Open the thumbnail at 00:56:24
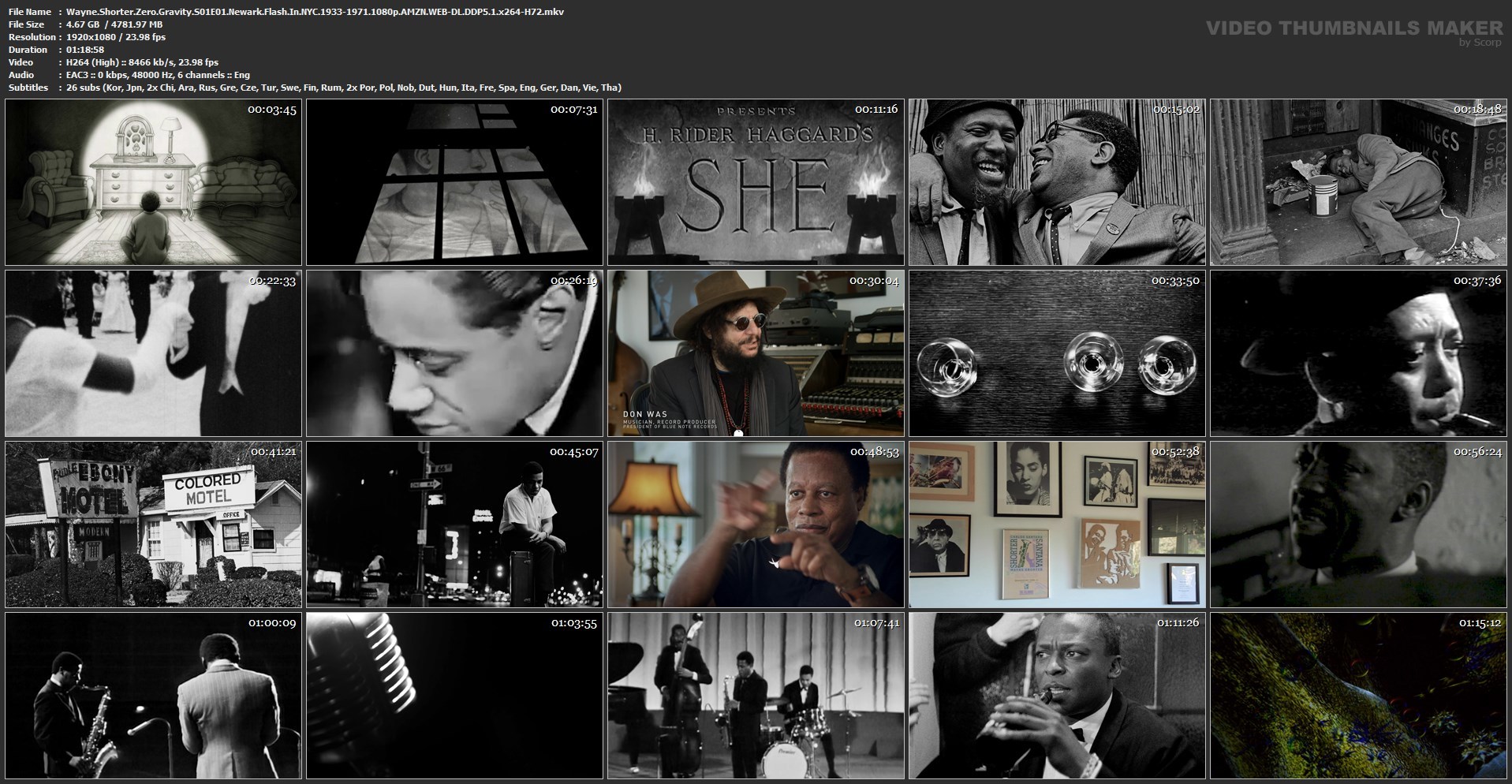Image resolution: width=1512 pixels, height=784 pixels. click(1358, 525)
